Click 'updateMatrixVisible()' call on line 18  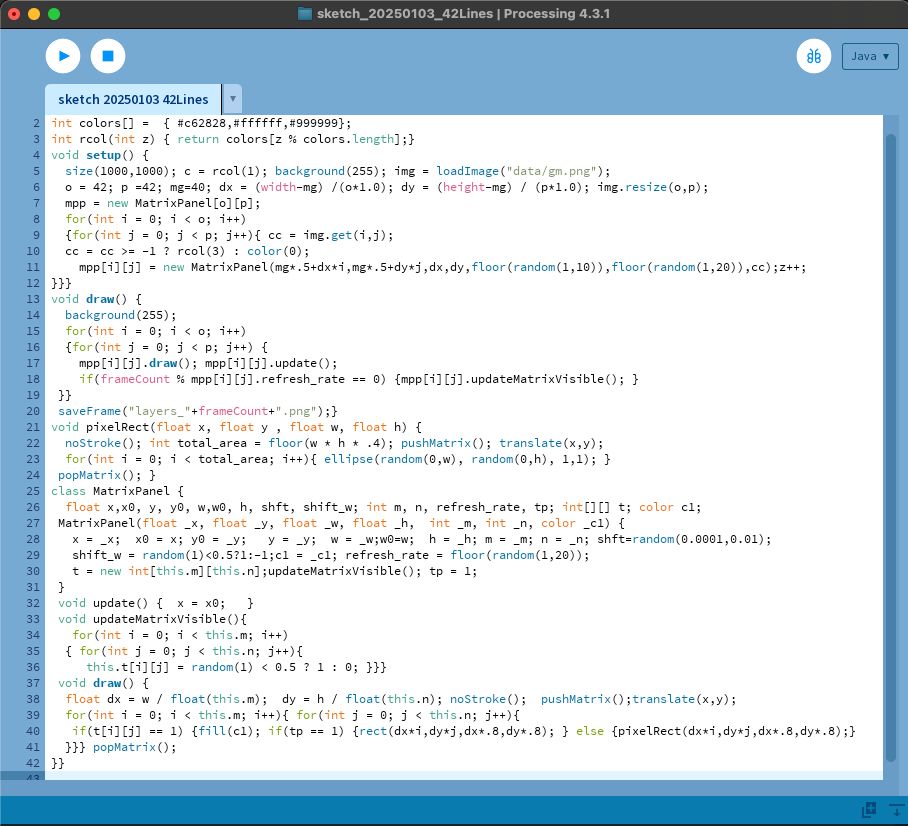click(x=547, y=379)
